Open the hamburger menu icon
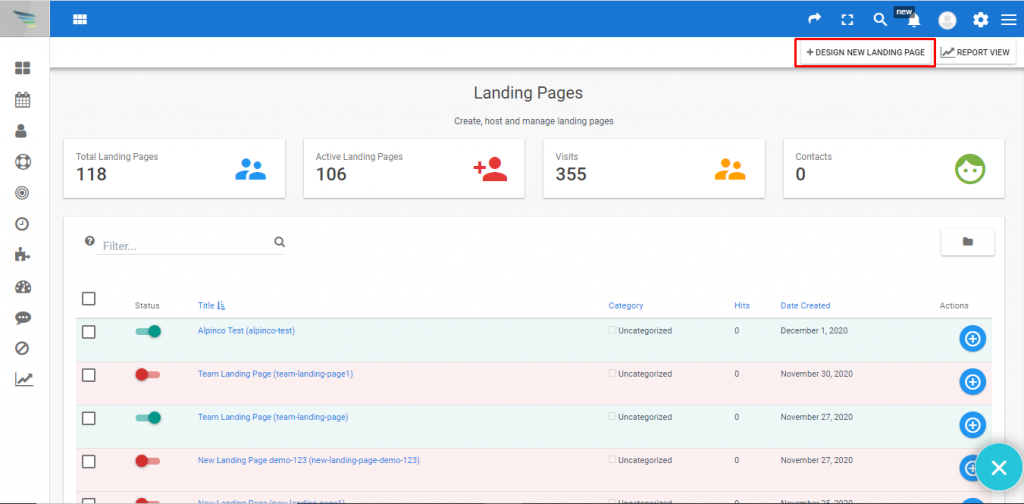 click(x=1008, y=20)
